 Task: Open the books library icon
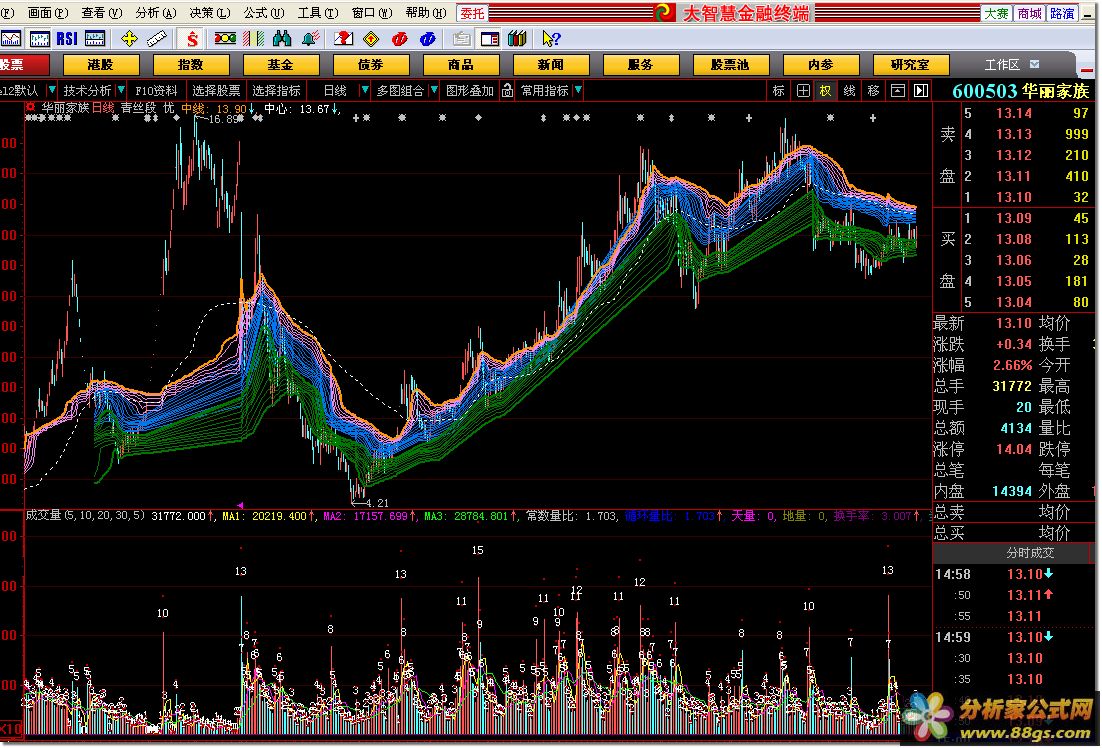(x=517, y=39)
